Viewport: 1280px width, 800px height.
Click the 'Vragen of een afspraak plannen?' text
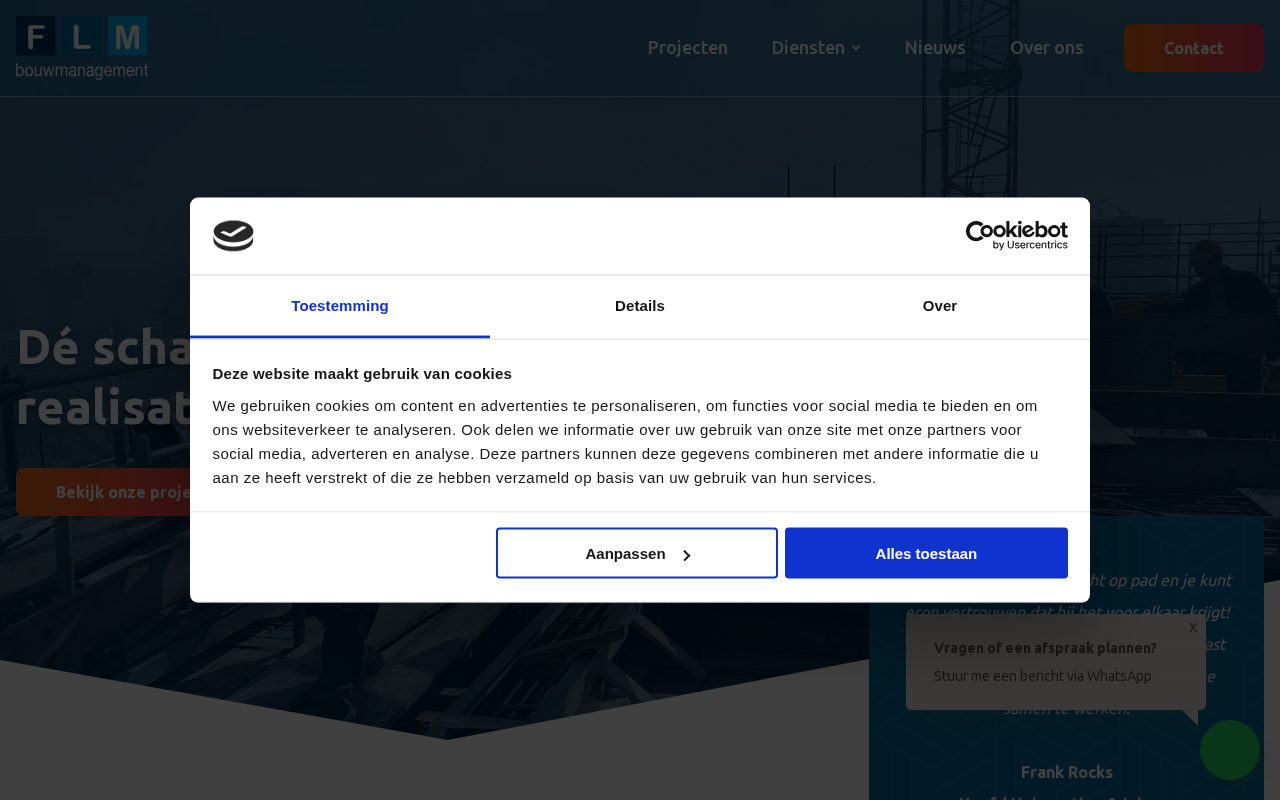click(x=1045, y=648)
